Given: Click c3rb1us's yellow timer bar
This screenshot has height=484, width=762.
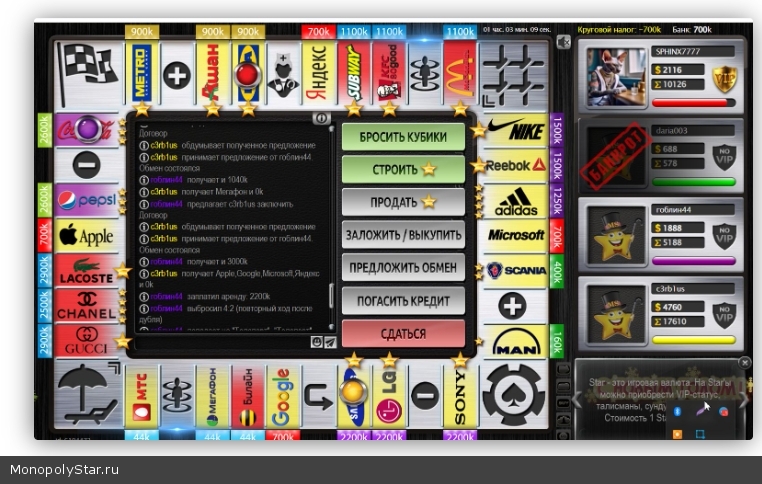Looking at the screenshot, I should [x=693, y=340].
